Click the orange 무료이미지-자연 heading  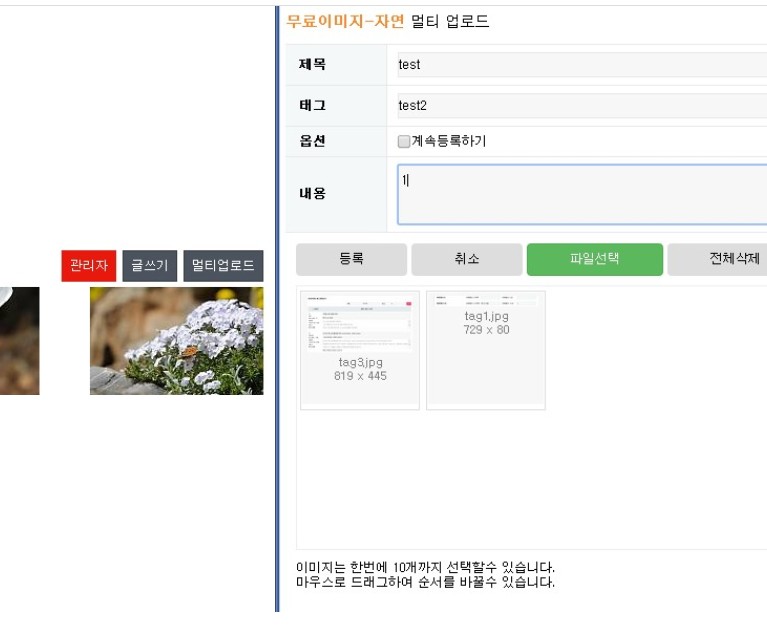click(345, 22)
